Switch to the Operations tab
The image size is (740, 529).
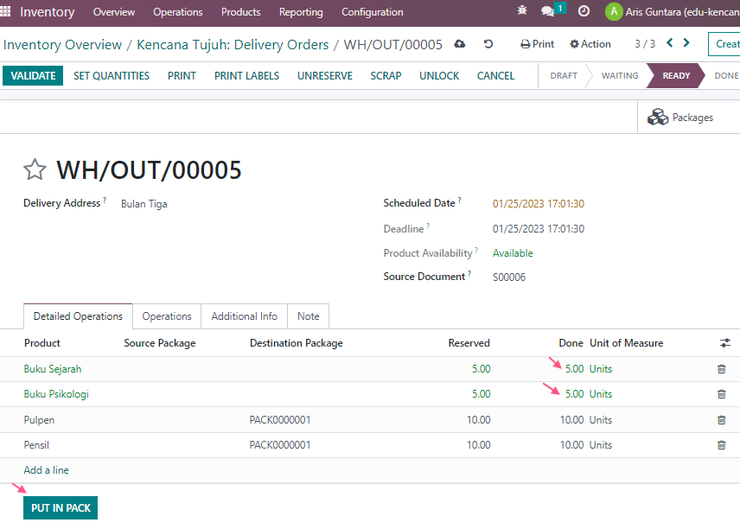click(x=167, y=316)
